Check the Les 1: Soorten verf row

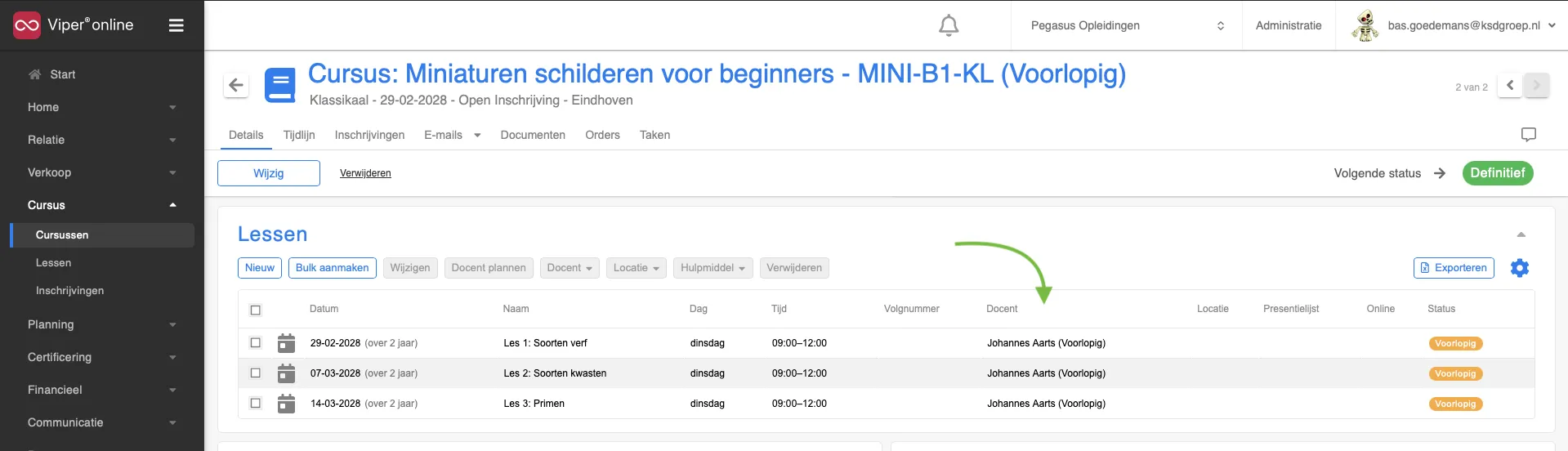[x=256, y=343]
